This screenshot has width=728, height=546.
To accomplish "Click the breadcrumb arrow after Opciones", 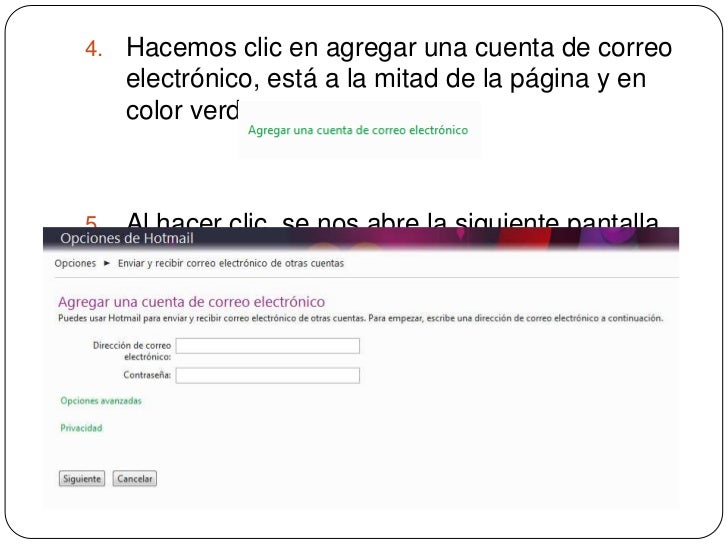I will (107, 263).
